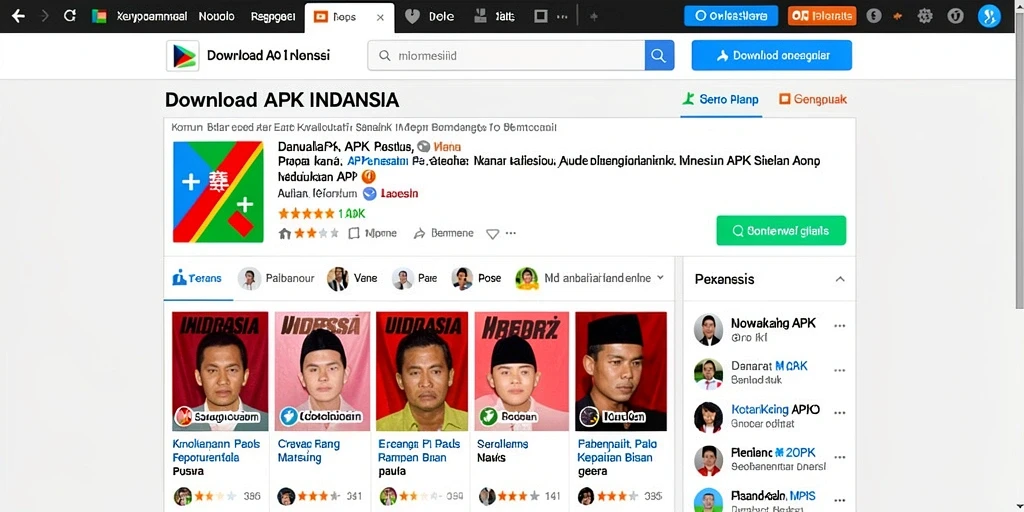Open more options for Danarat MCAK

click(x=840, y=369)
